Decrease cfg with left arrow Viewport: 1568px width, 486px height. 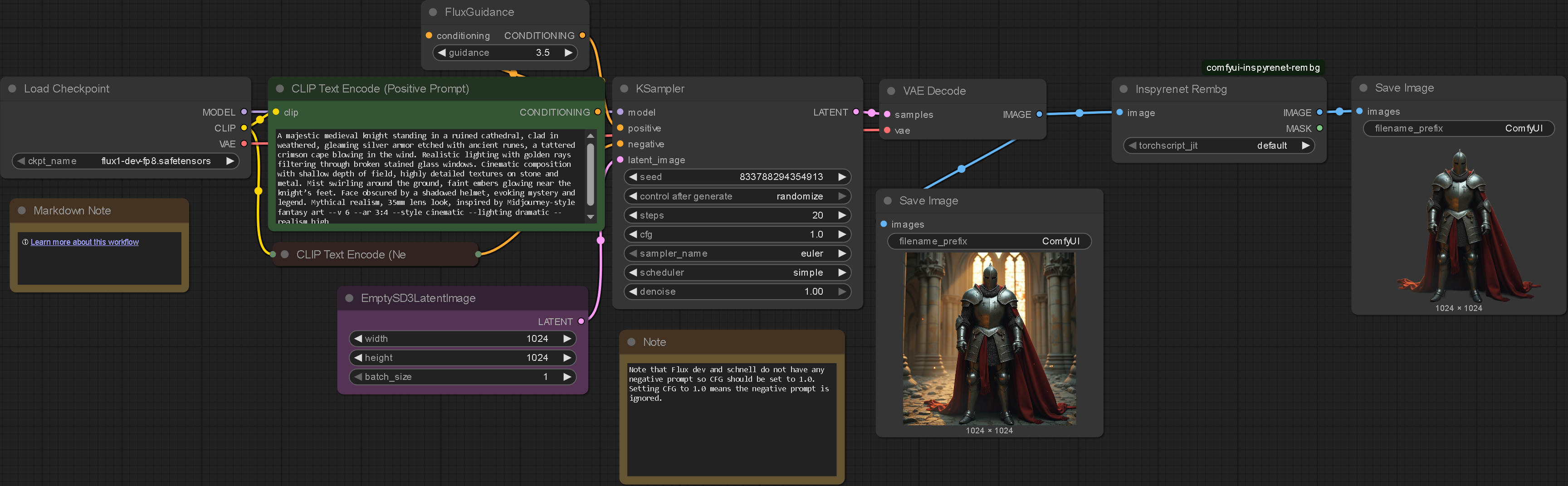(x=633, y=234)
